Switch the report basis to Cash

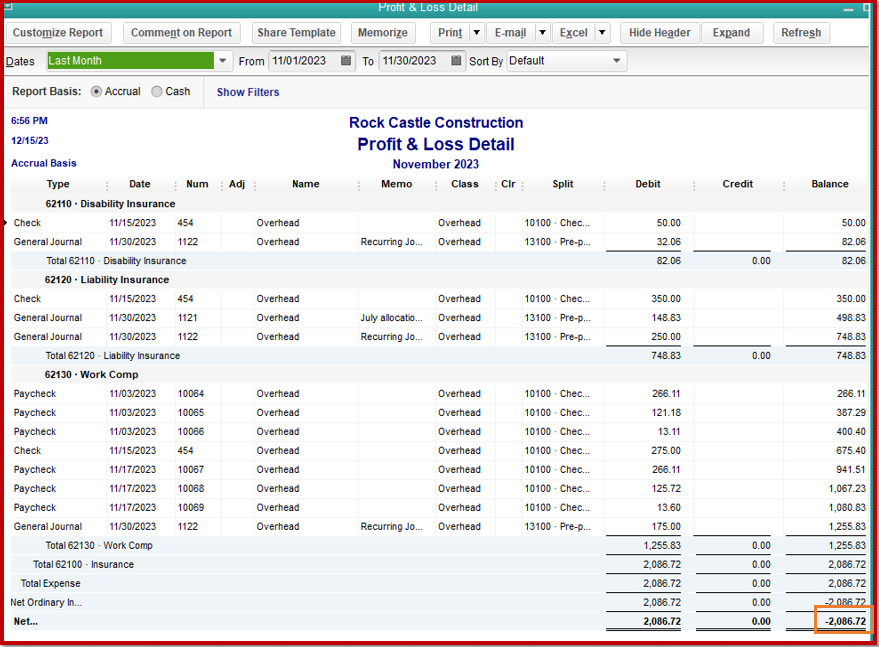click(157, 92)
